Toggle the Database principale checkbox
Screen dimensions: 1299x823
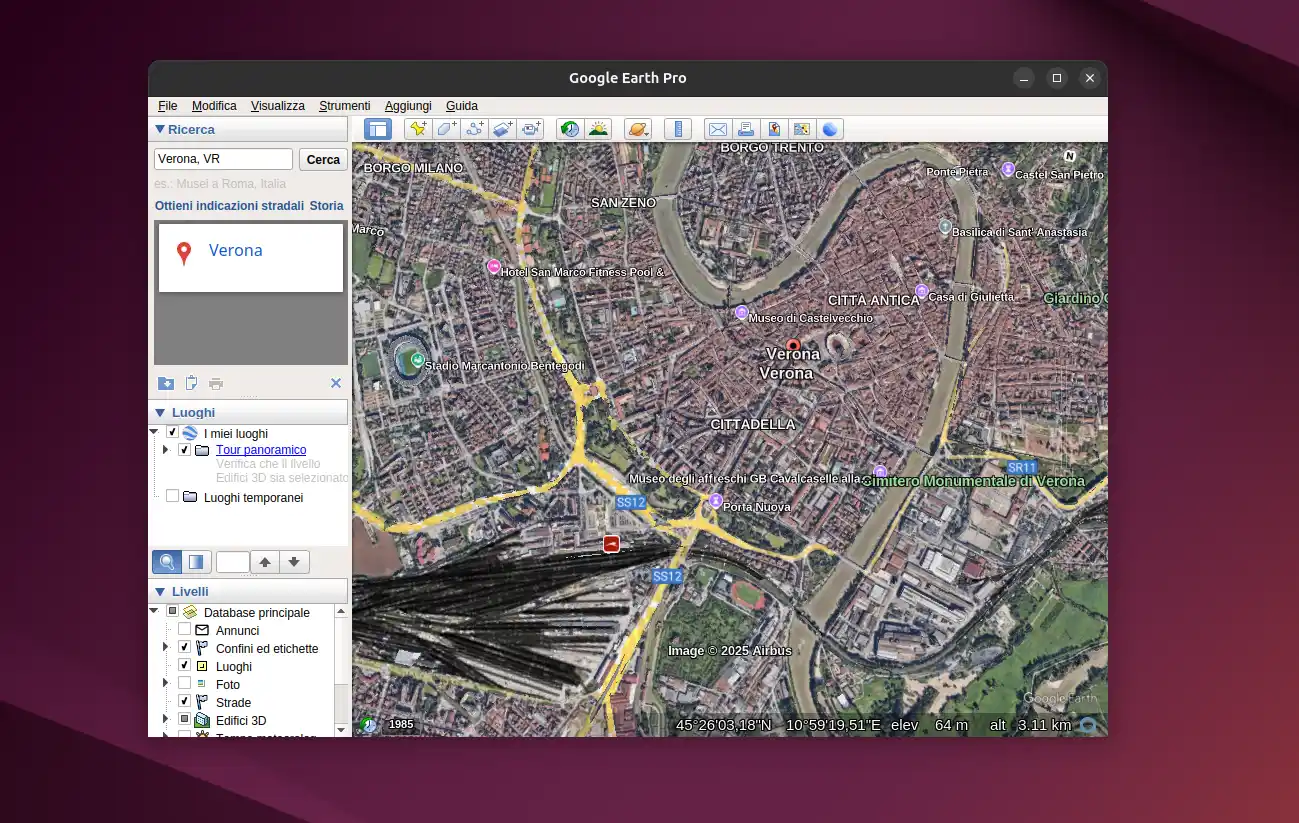pyautogui.click(x=173, y=612)
